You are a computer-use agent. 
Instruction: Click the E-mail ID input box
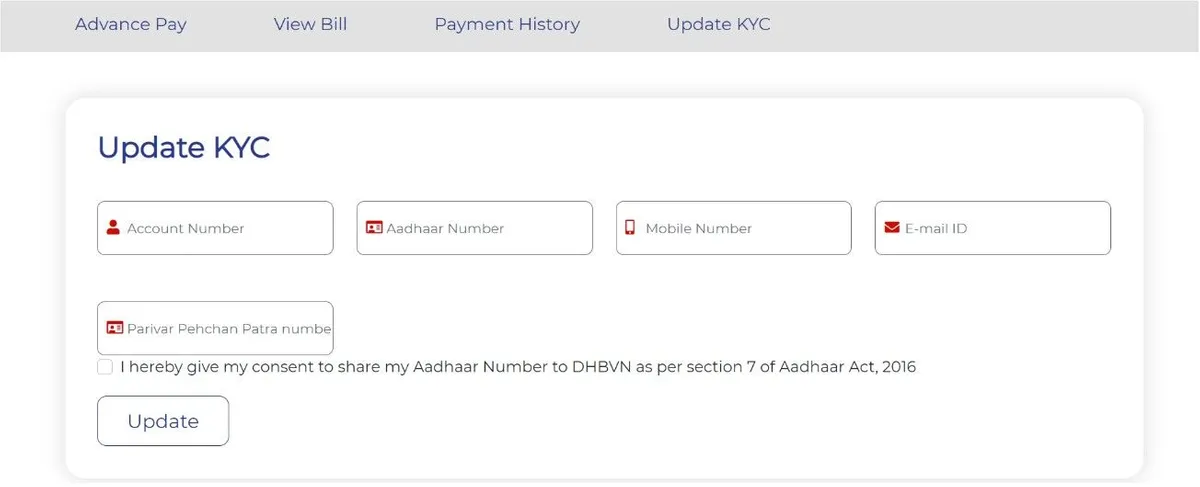tap(1030, 228)
